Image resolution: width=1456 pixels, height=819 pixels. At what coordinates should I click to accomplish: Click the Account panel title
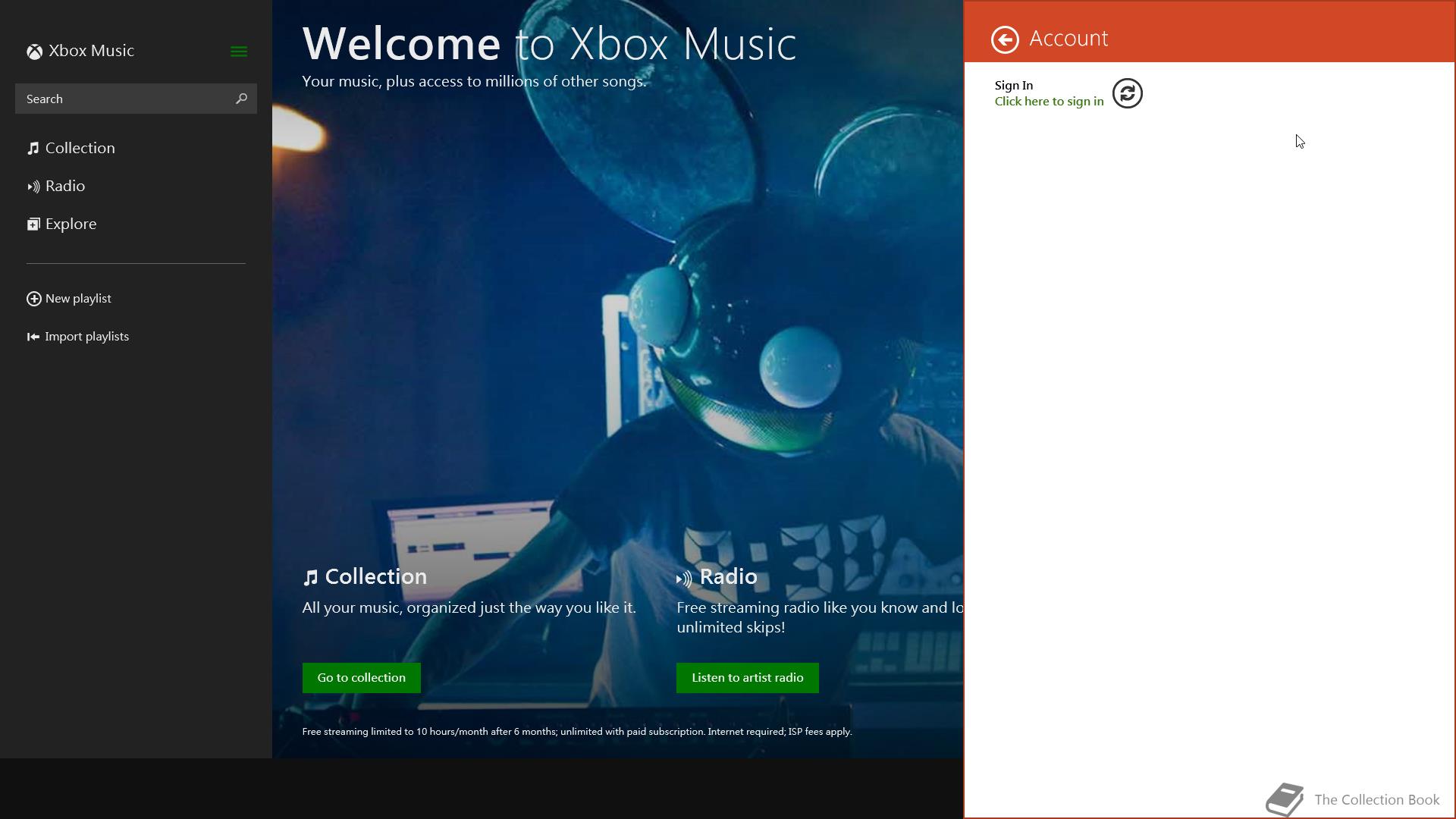(1068, 38)
